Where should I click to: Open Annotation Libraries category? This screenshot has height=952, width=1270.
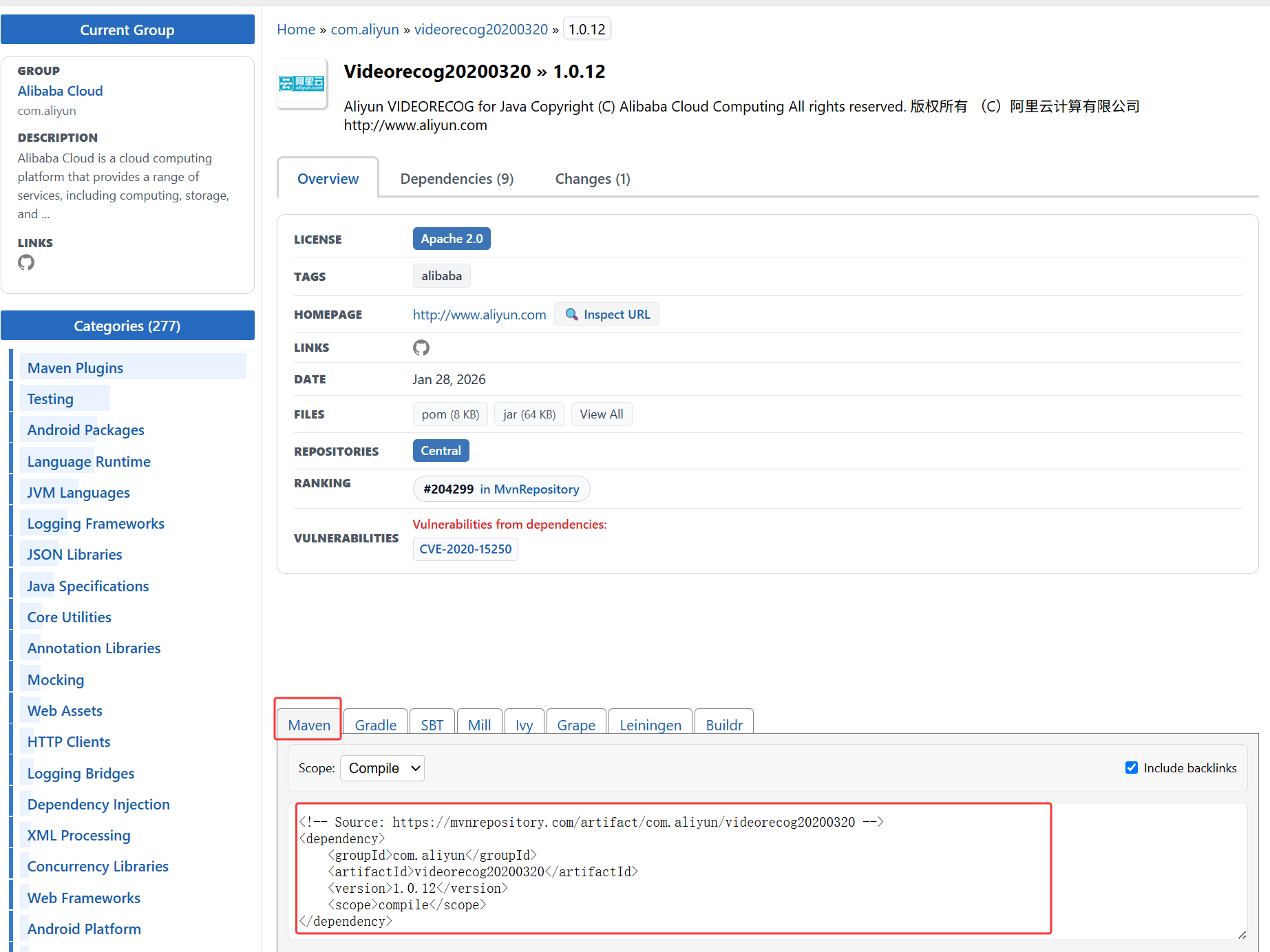[94, 648]
